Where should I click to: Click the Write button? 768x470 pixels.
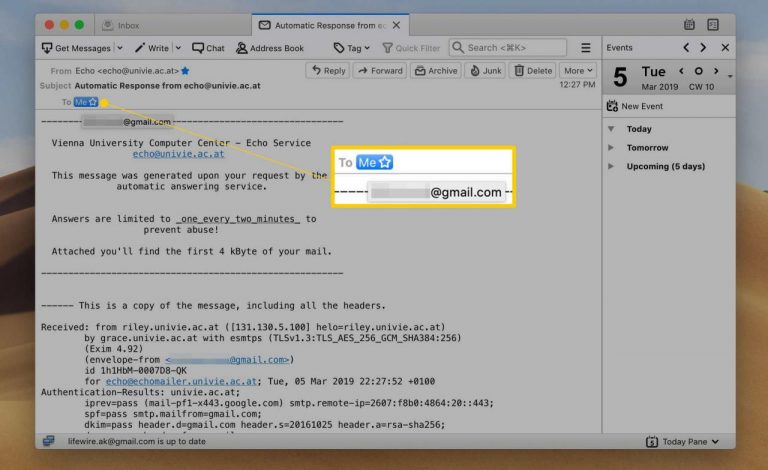[x=152, y=48]
